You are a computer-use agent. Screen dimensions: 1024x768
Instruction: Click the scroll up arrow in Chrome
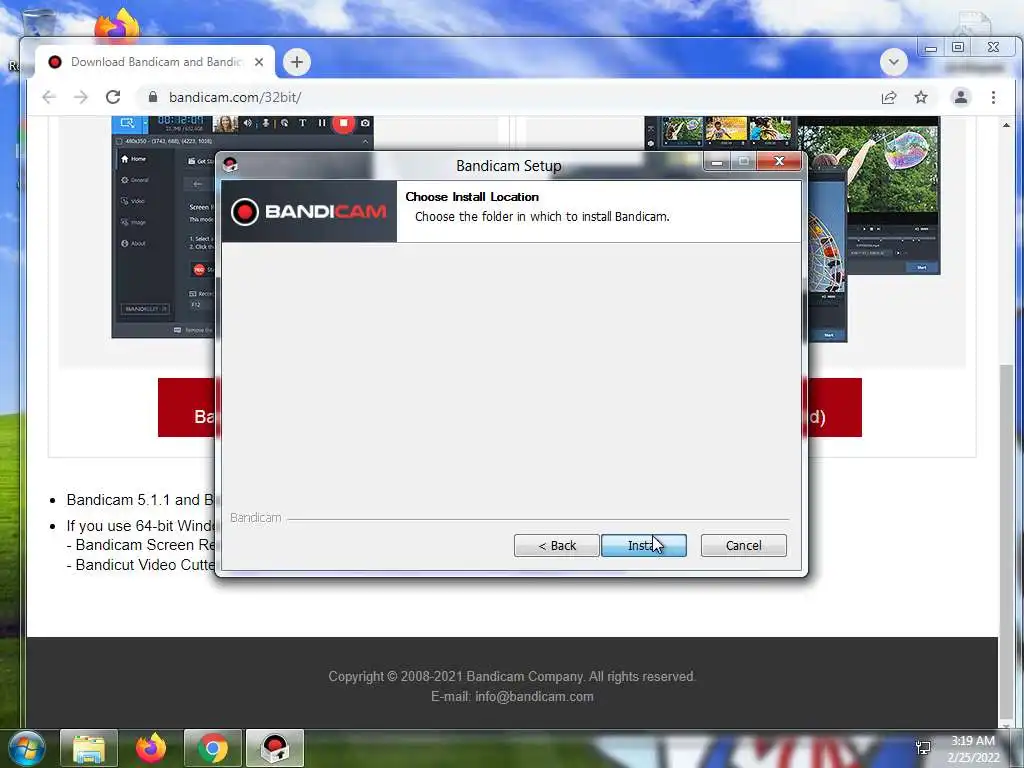click(1006, 124)
